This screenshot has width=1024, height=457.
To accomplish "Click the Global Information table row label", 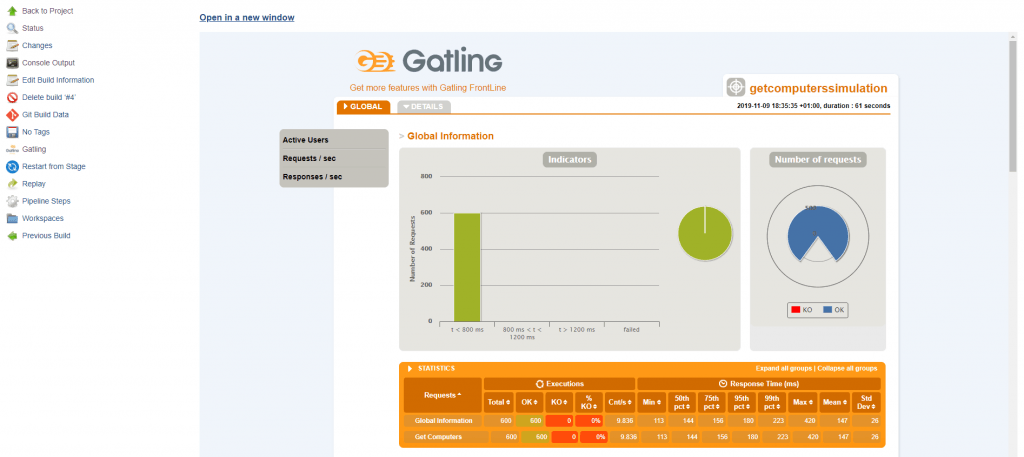I will pos(443,421).
